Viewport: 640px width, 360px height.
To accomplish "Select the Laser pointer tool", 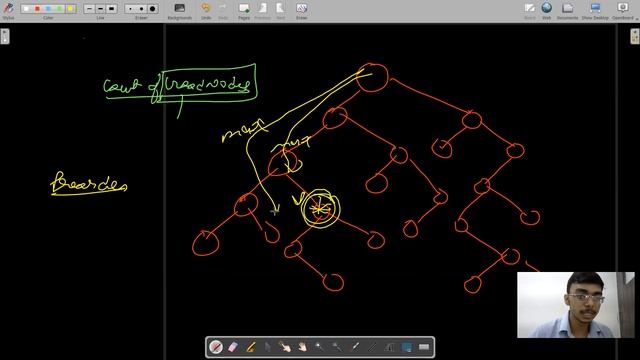I will point(355,347).
